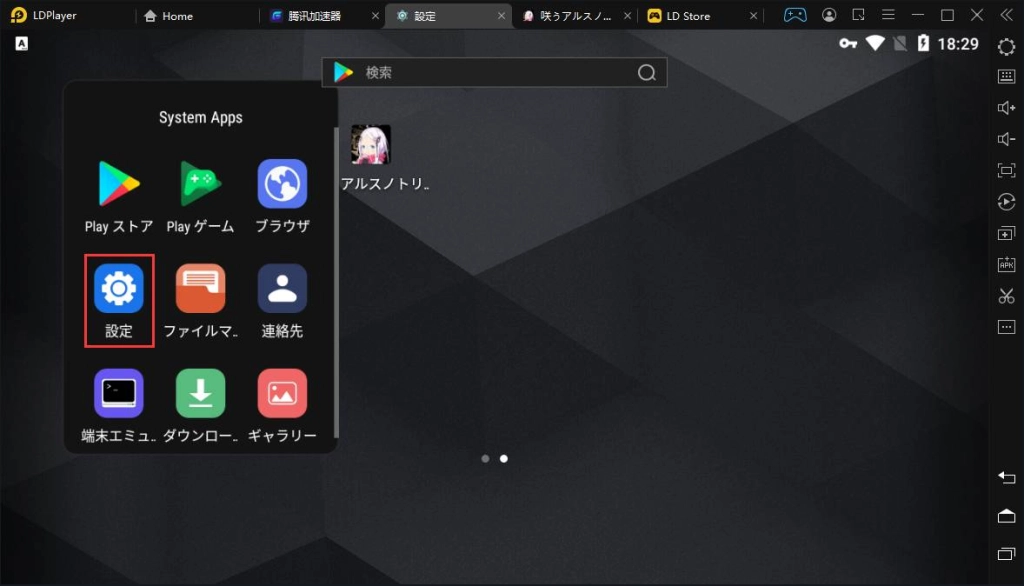Open the ギャラリー gallery app

click(282, 405)
